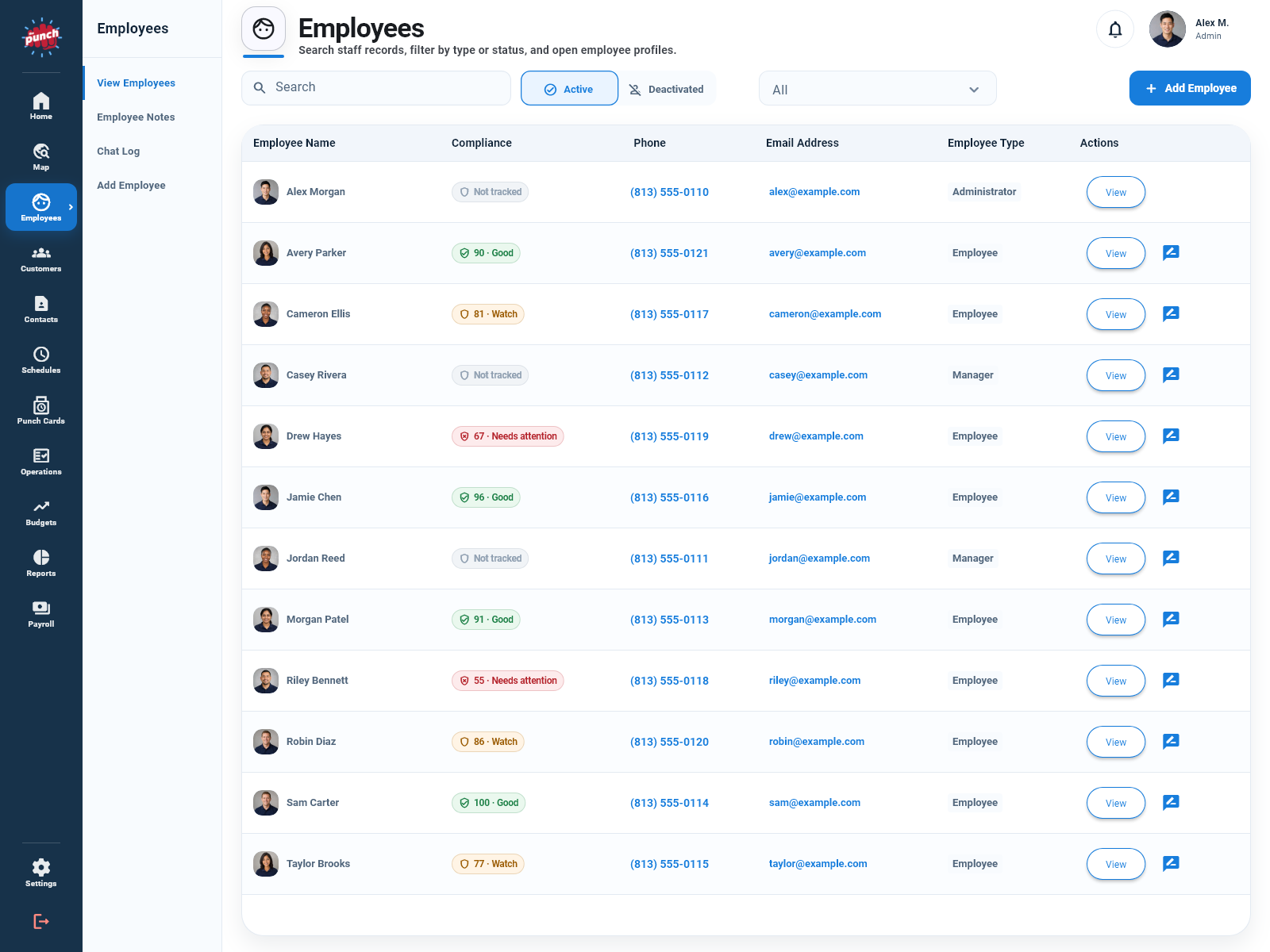This screenshot has height=952, width=1270.
Task: Click the 100 · Good compliance badge
Action: [488, 803]
